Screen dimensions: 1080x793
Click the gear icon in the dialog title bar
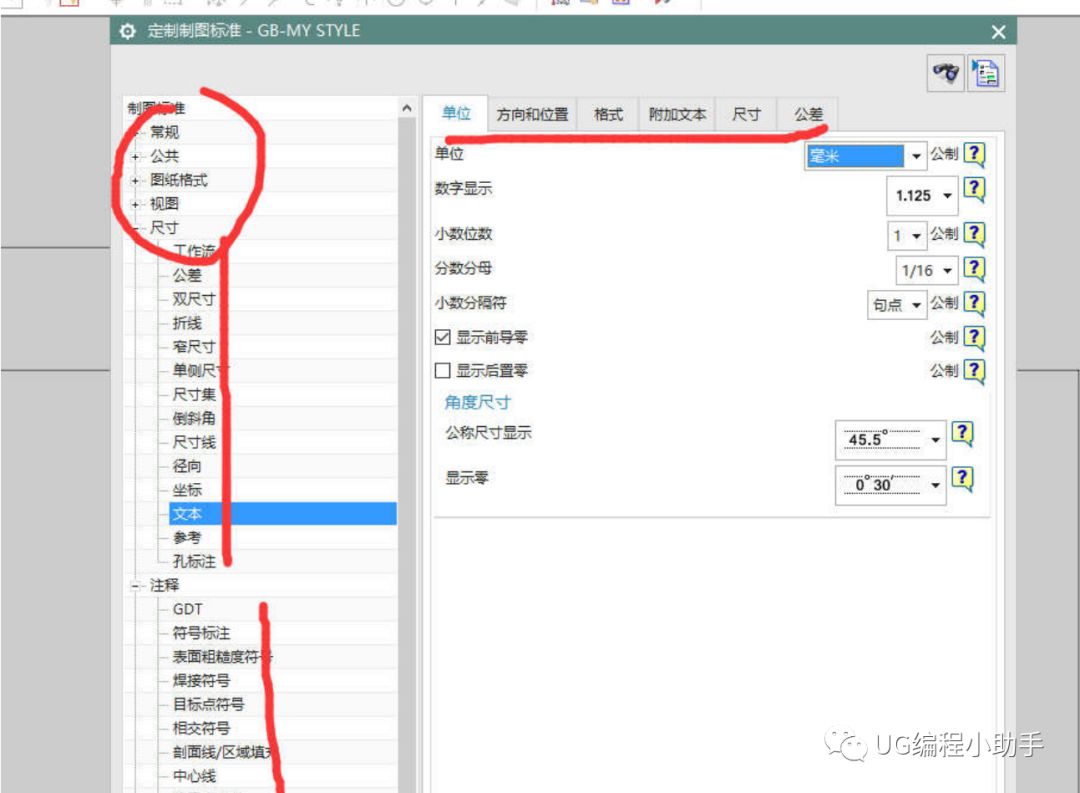(x=126, y=31)
